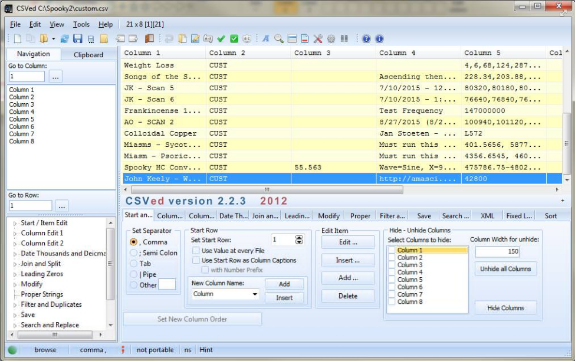This screenshot has height=362, width=576.
Task: Click the two vertical bars columns icon
Action: pyautogui.click(x=344, y=38)
